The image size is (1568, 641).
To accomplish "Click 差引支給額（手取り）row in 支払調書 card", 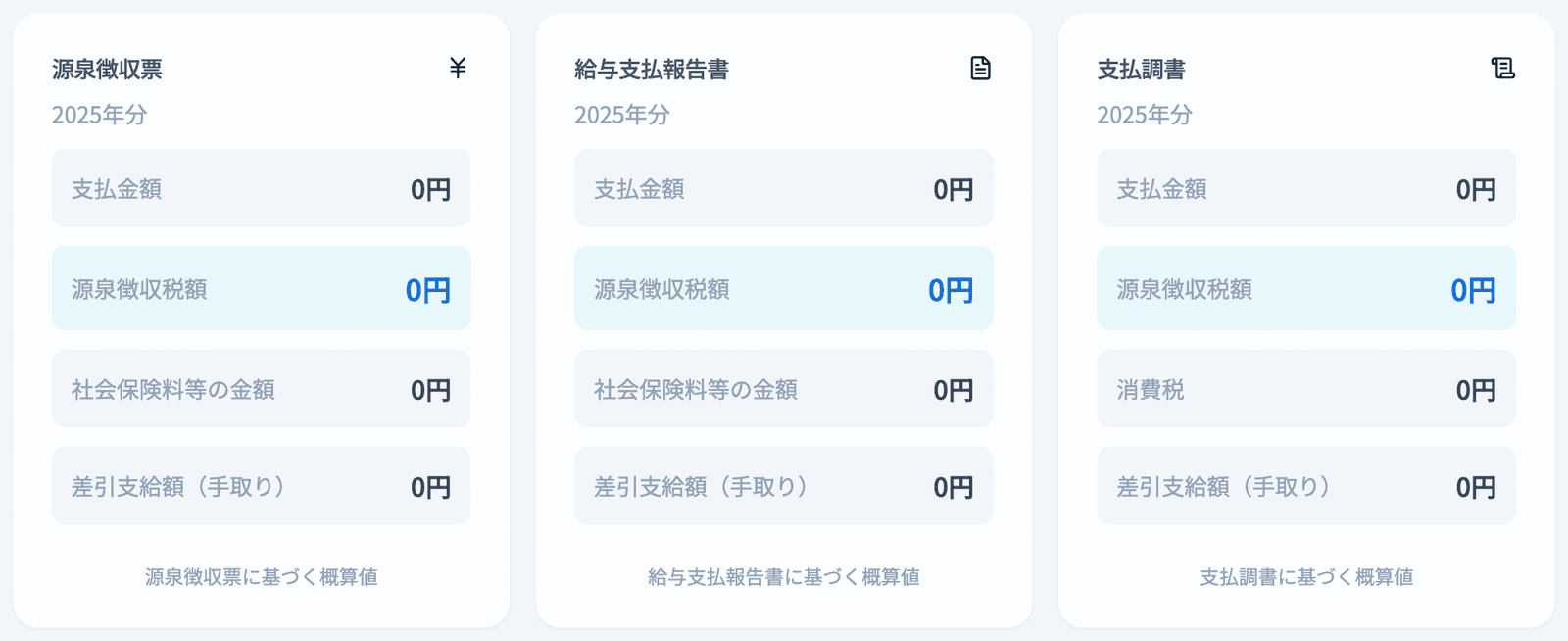I will [1306, 486].
